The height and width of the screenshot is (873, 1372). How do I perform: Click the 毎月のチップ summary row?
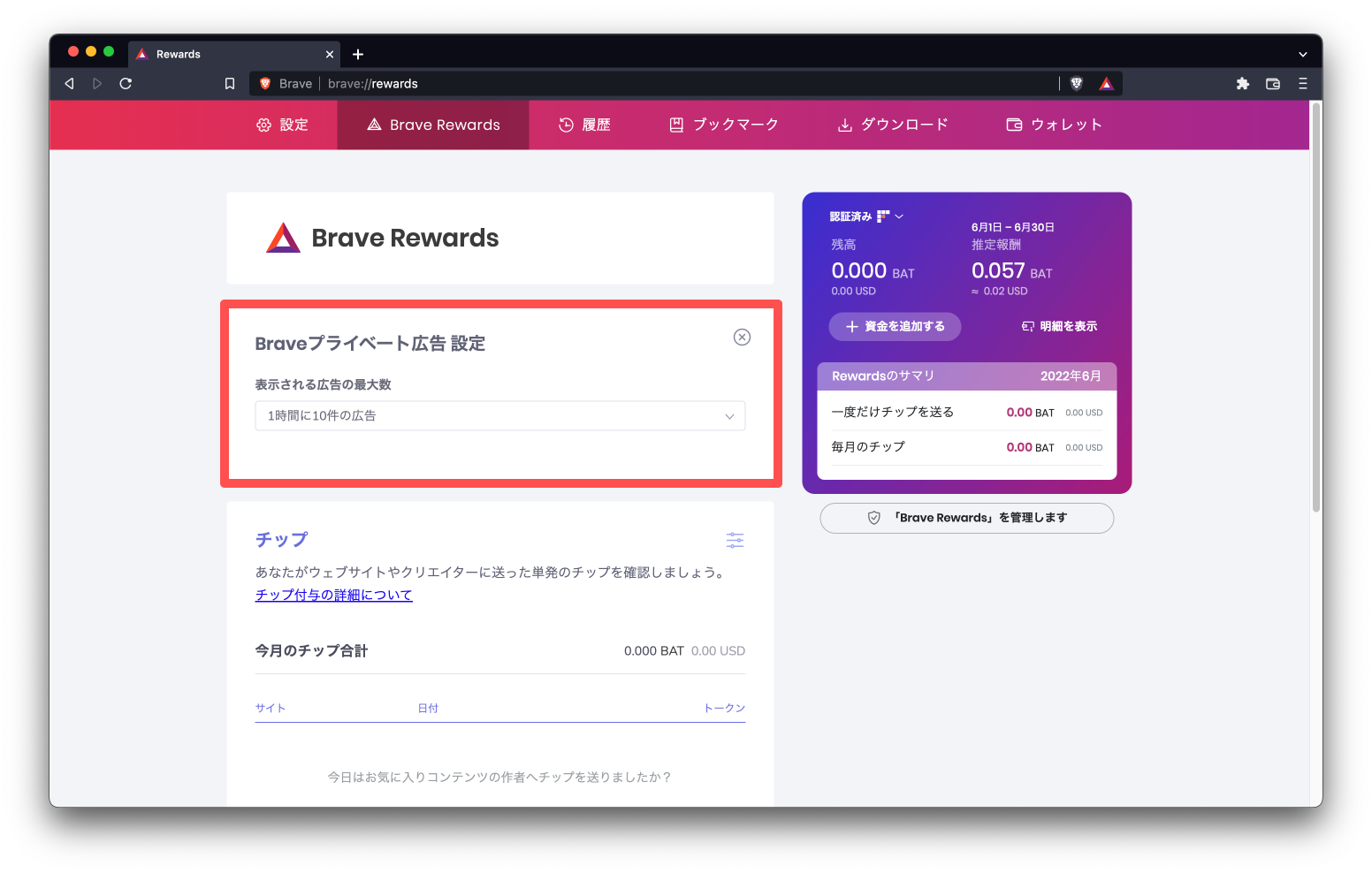(x=967, y=447)
